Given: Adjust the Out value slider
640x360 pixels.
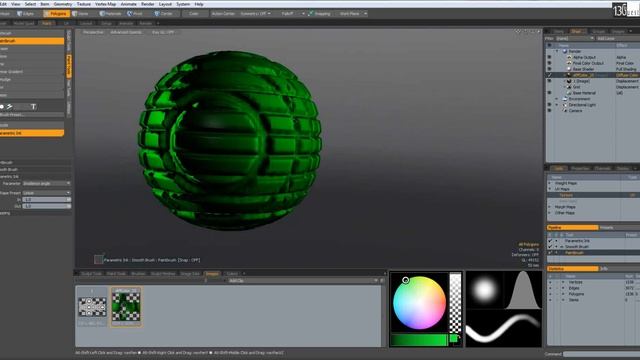Looking at the screenshot, I should coord(46,206).
